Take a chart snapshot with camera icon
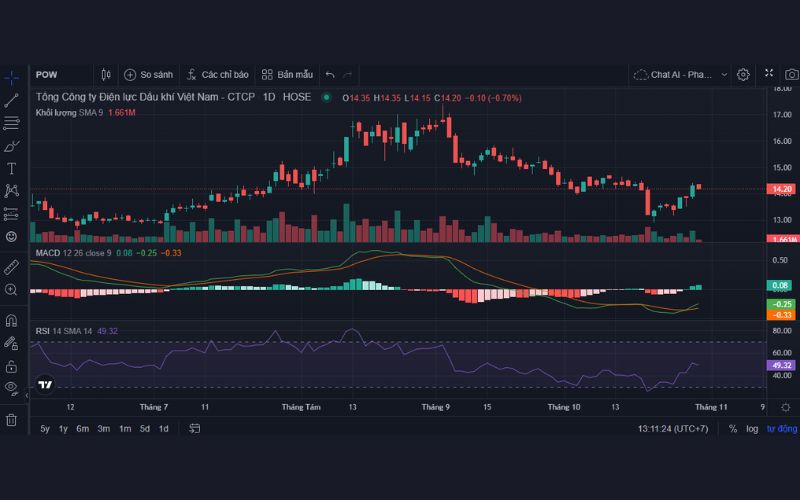Image resolution: width=800 pixels, height=500 pixels. (x=791, y=74)
